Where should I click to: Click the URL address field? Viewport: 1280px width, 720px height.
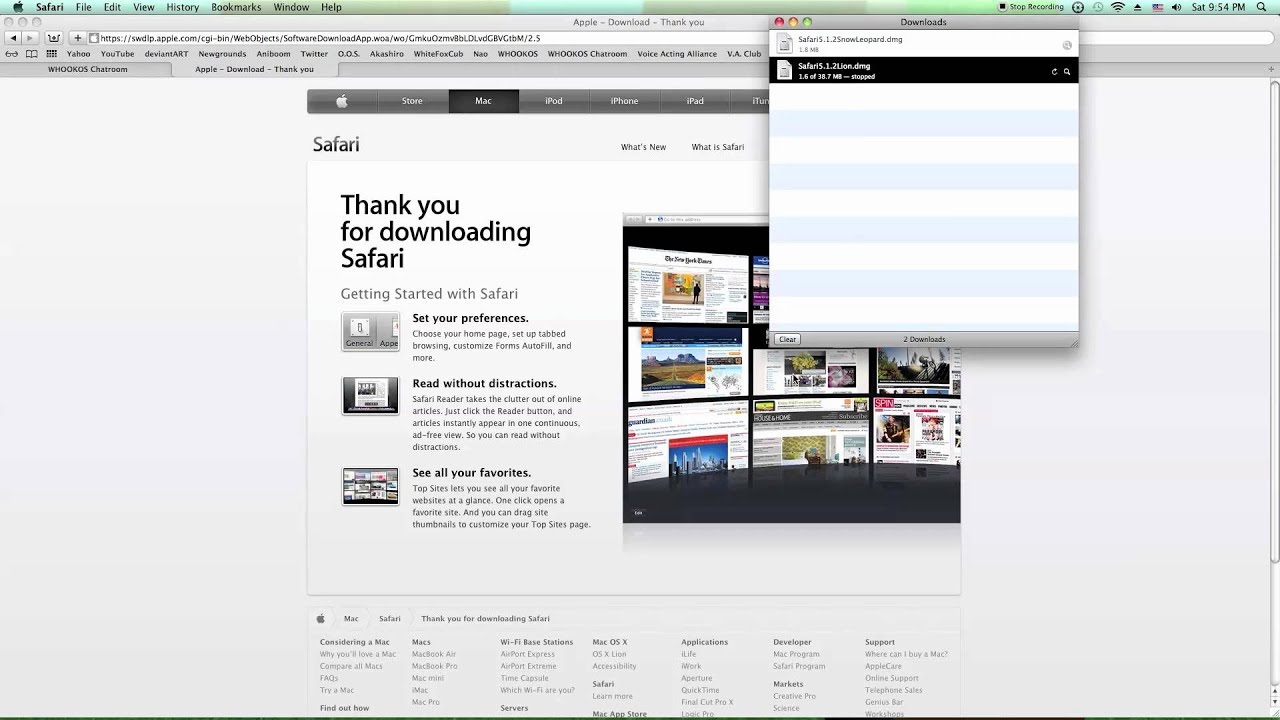[430, 38]
